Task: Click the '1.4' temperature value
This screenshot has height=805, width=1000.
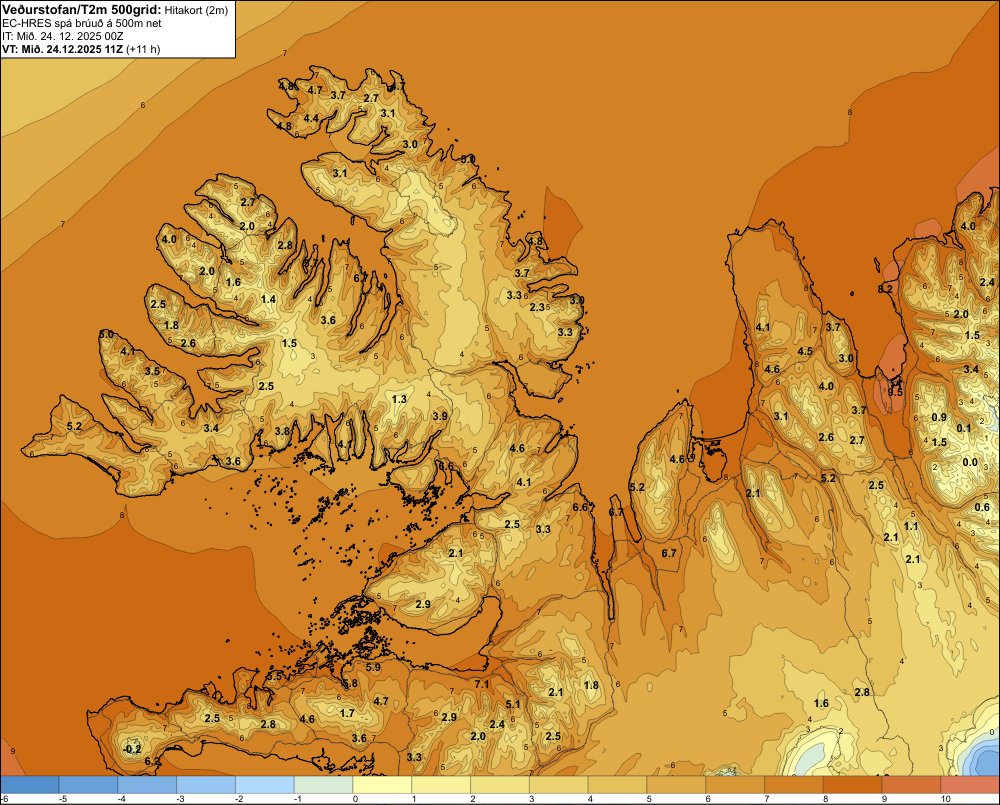Action: click(x=268, y=299)
